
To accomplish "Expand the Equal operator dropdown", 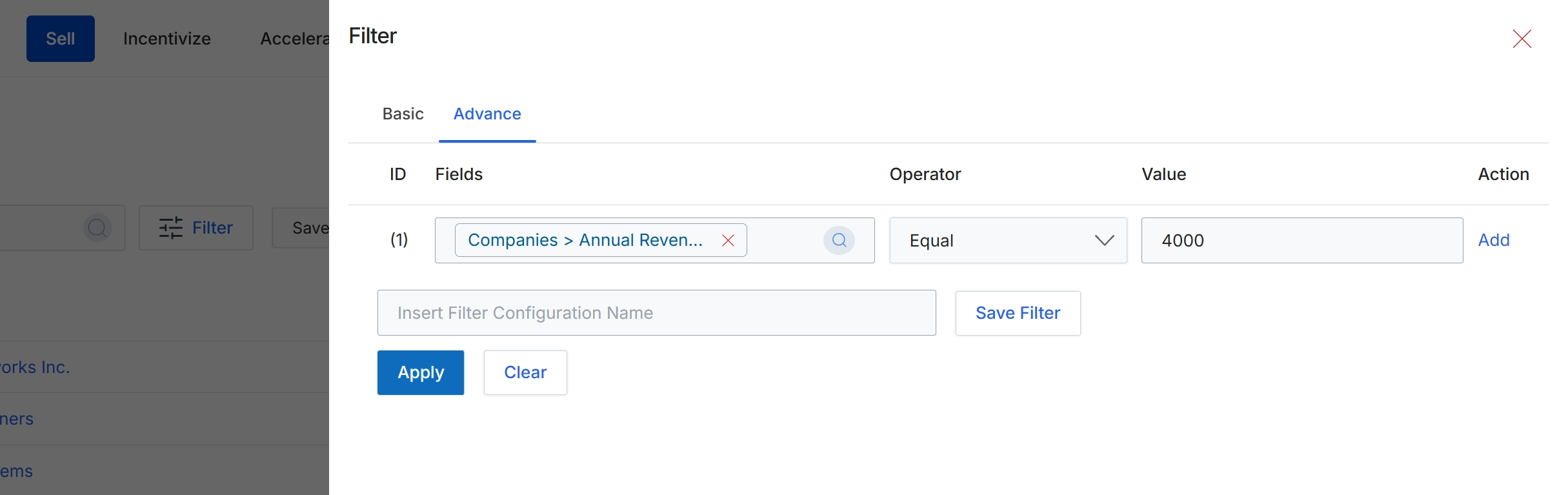I will click(x=1008, y=241).
